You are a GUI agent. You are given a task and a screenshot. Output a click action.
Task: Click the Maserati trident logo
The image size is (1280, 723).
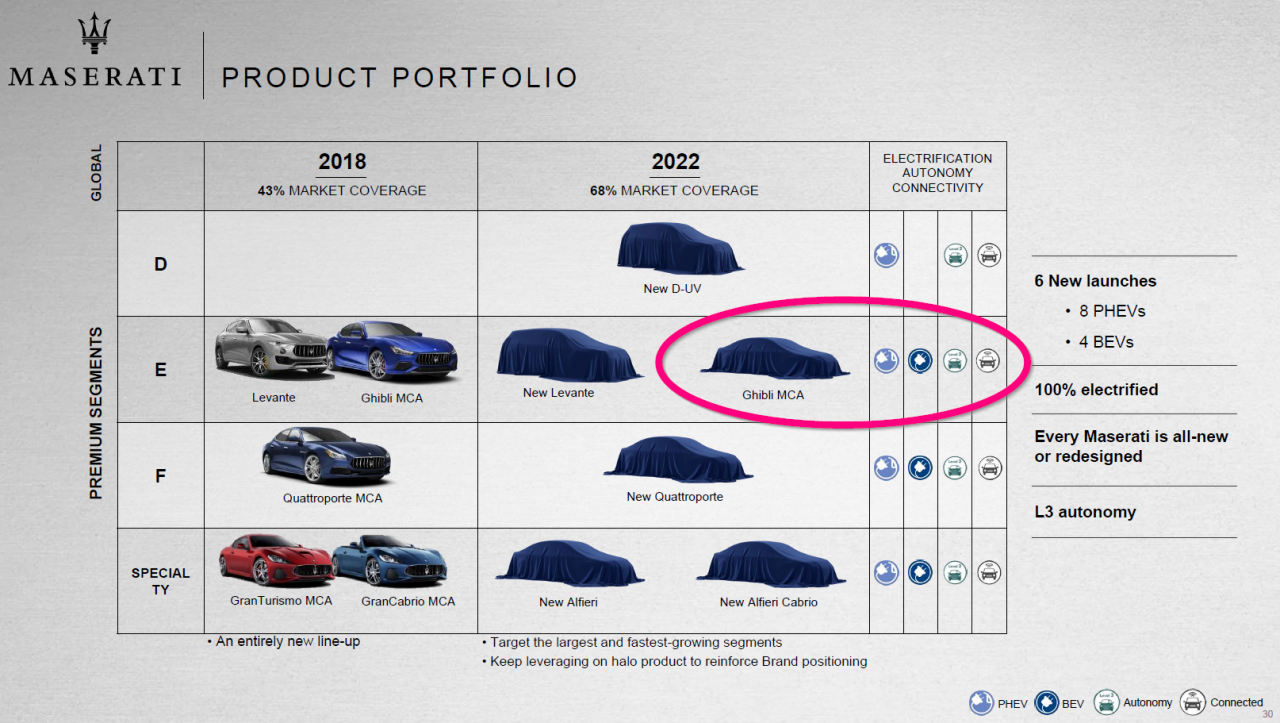point(95,37)
